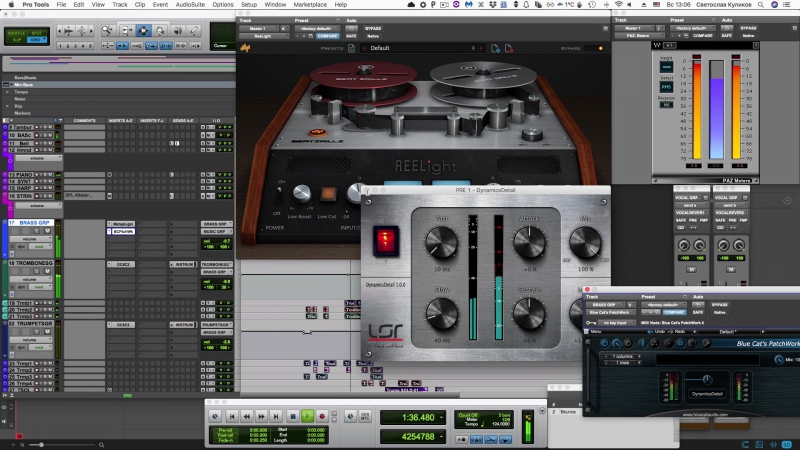Click Undo in Blue Cat's PatchWork
800x450 pixels.
coord(657,332)
